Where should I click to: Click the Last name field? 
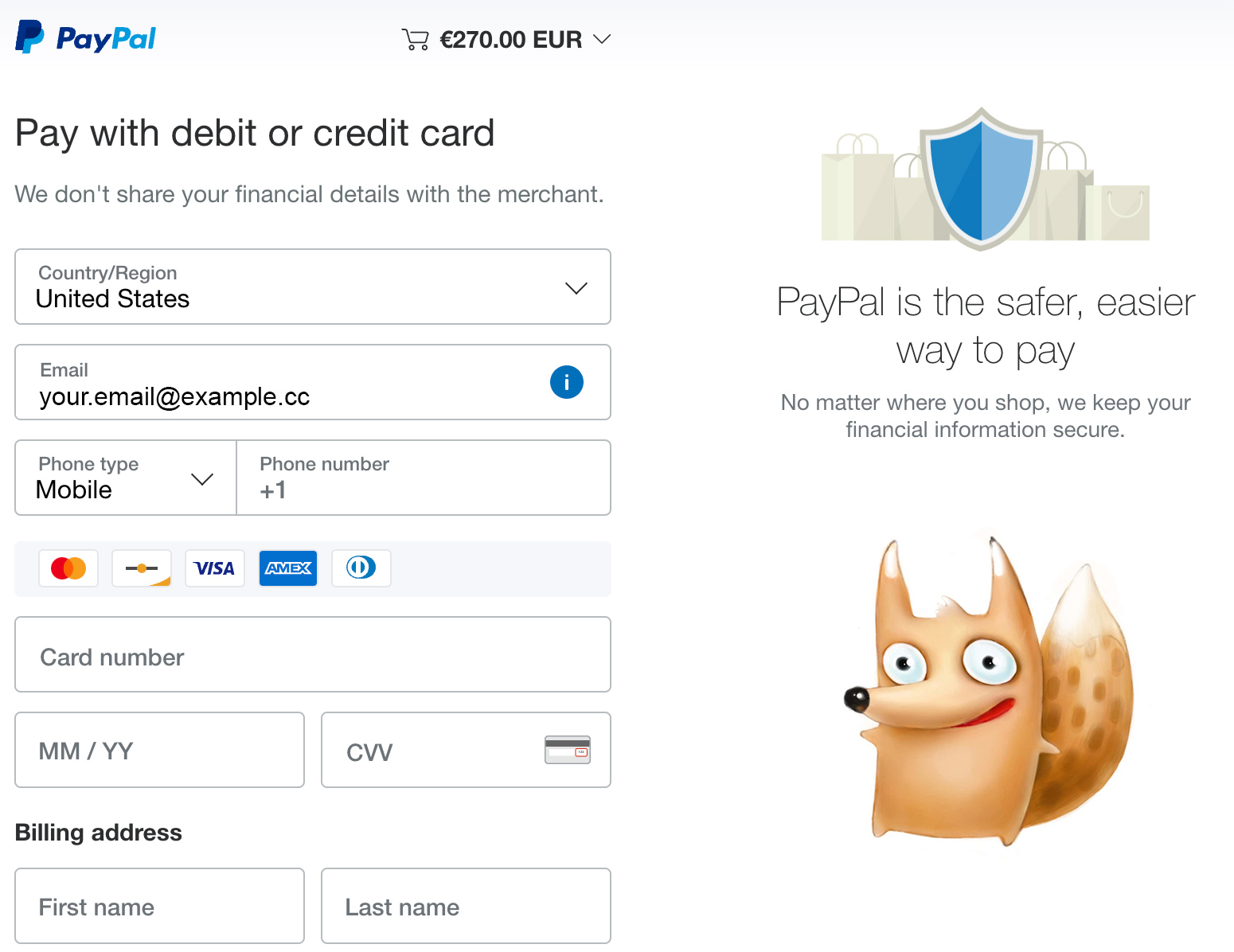pyautogui.click(x=466, y=906)
